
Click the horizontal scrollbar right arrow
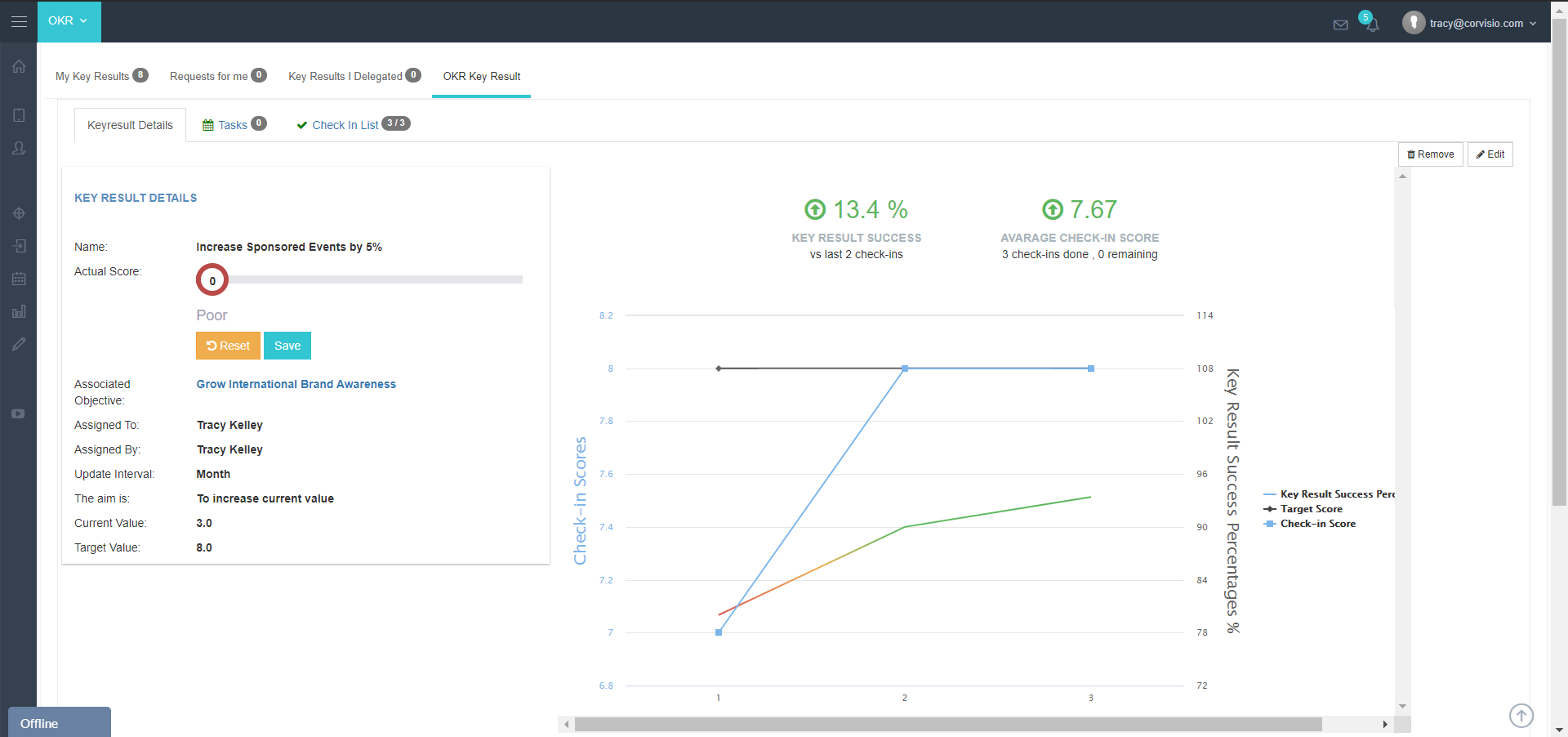pos(1385,725)
